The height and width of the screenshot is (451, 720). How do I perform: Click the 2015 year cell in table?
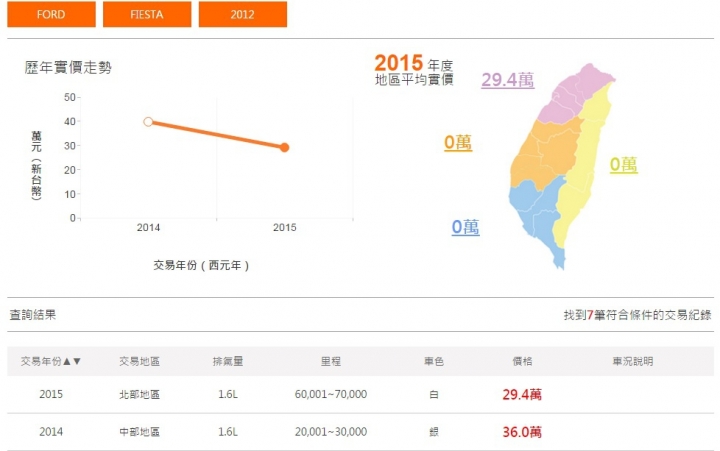[51, 395]
